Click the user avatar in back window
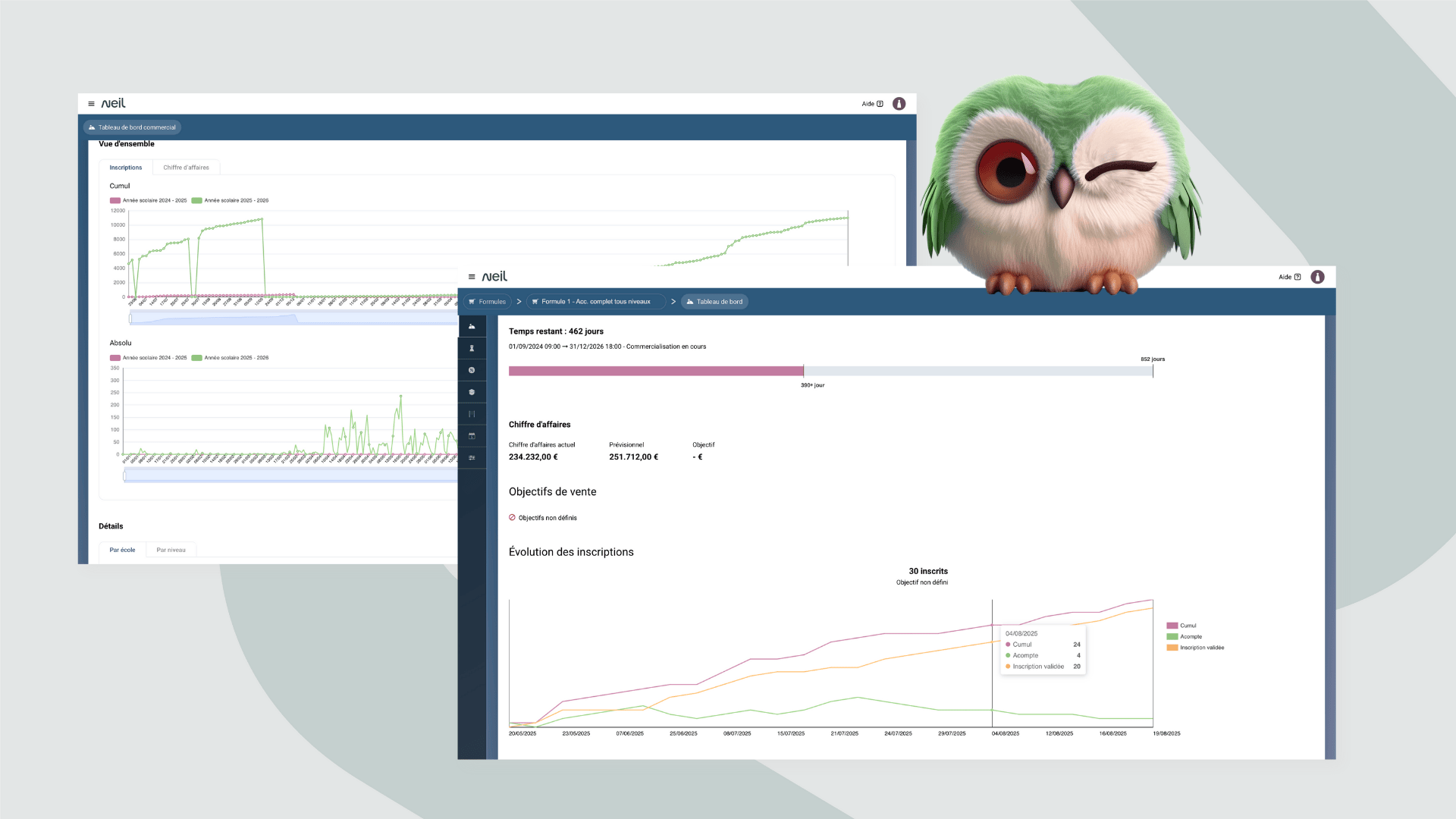 point(899,104)
